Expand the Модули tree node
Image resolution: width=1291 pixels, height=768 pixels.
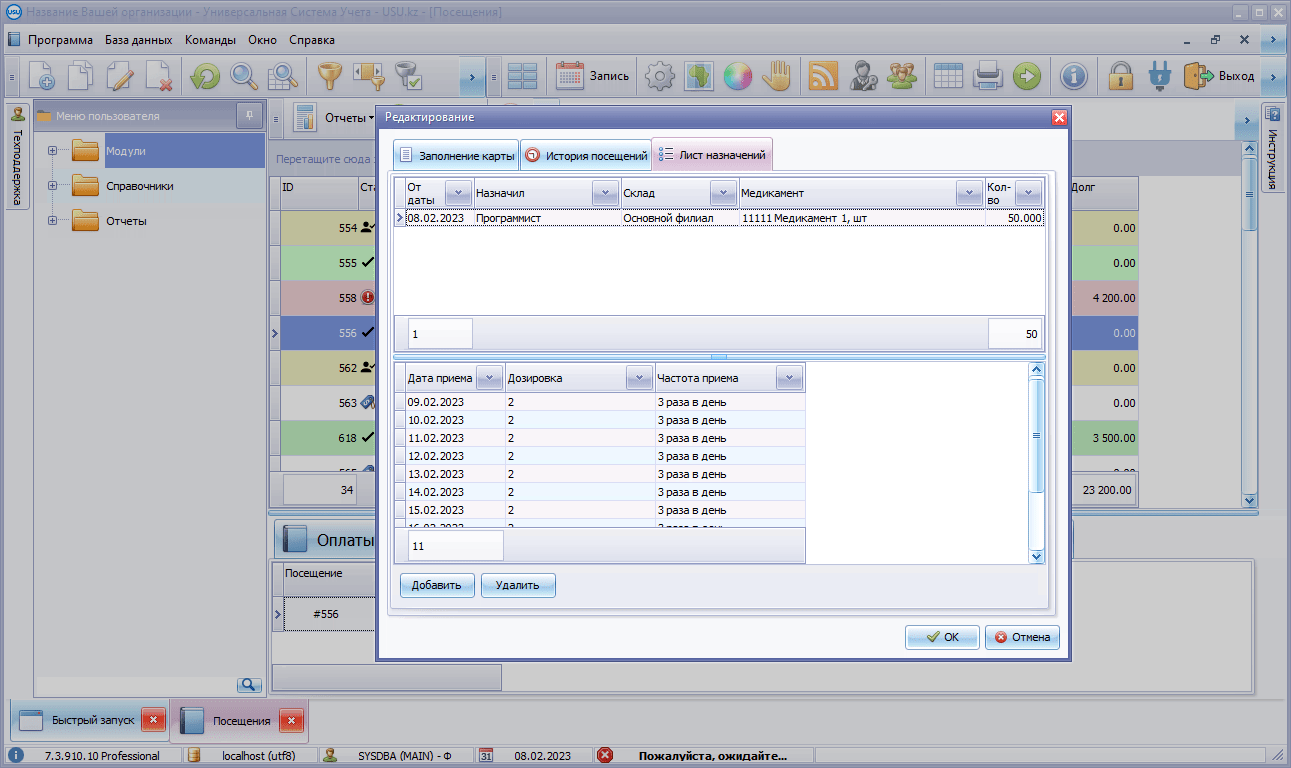52,151
